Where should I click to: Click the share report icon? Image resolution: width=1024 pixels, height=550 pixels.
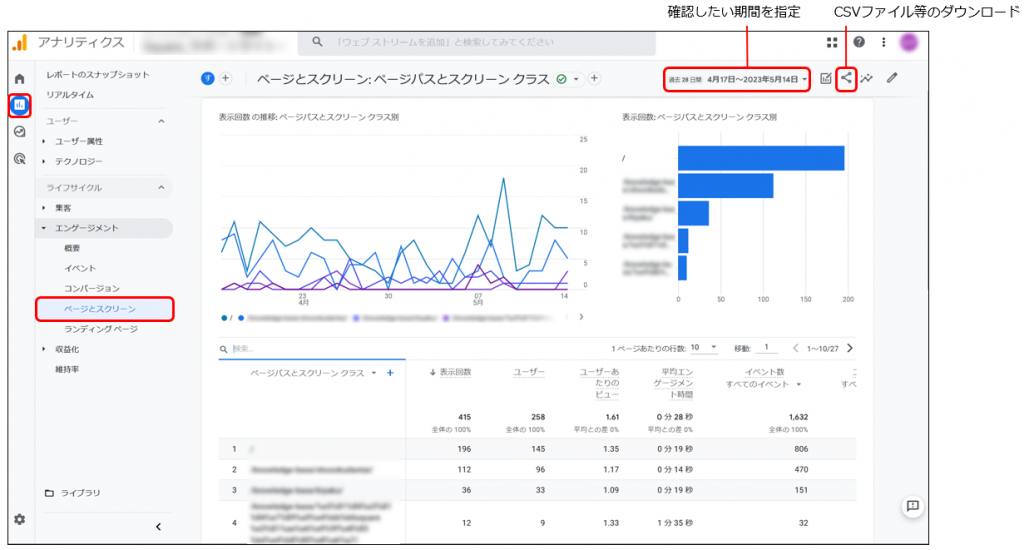point(846,78)
